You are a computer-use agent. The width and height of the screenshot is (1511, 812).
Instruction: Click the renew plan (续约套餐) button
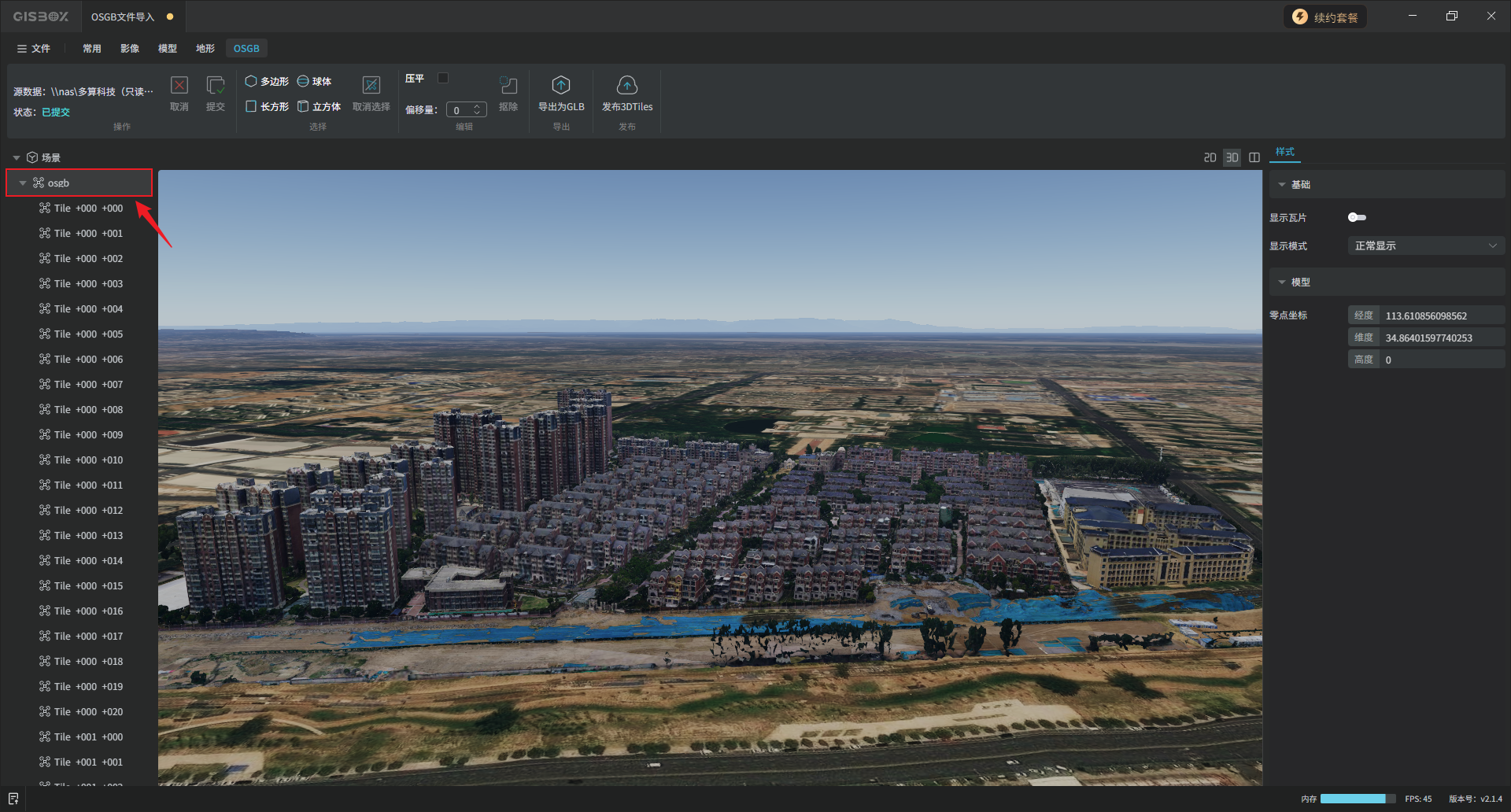[x=1325, y=17]
